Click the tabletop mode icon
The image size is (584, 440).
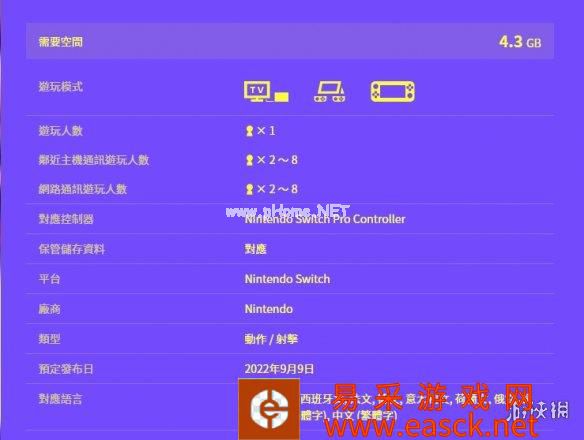click(330, 92)
